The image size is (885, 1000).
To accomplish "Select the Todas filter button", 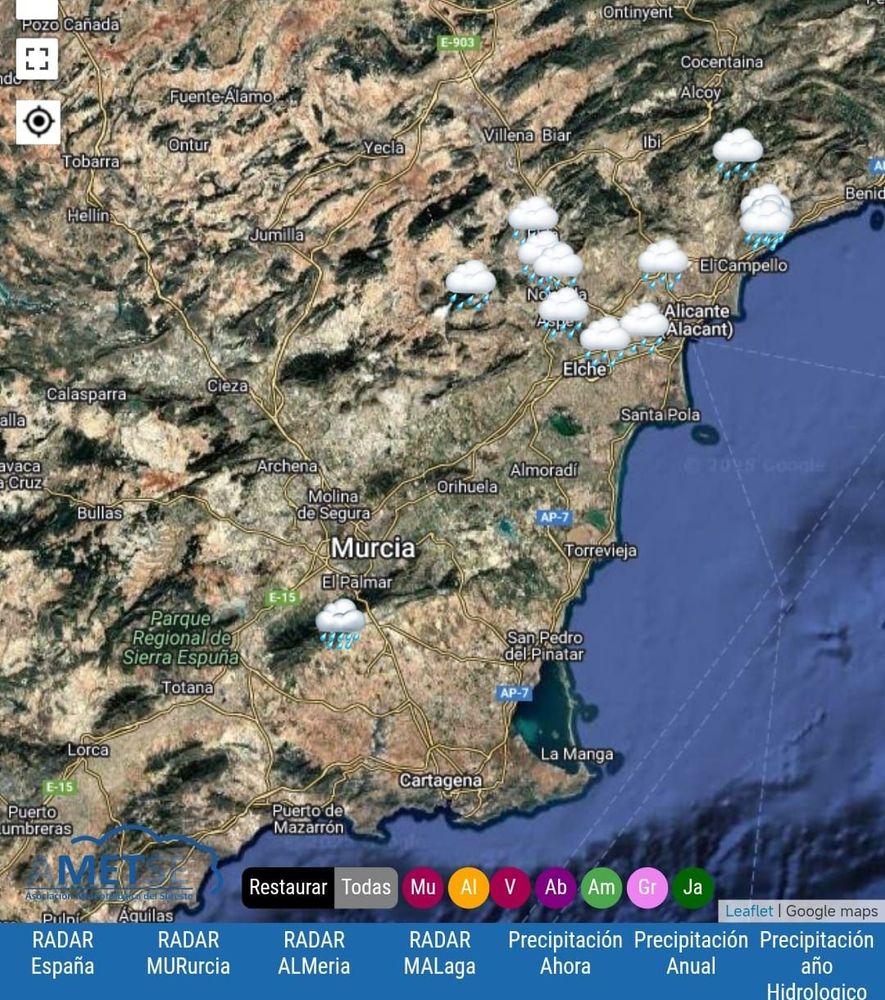I will [366, 887].
